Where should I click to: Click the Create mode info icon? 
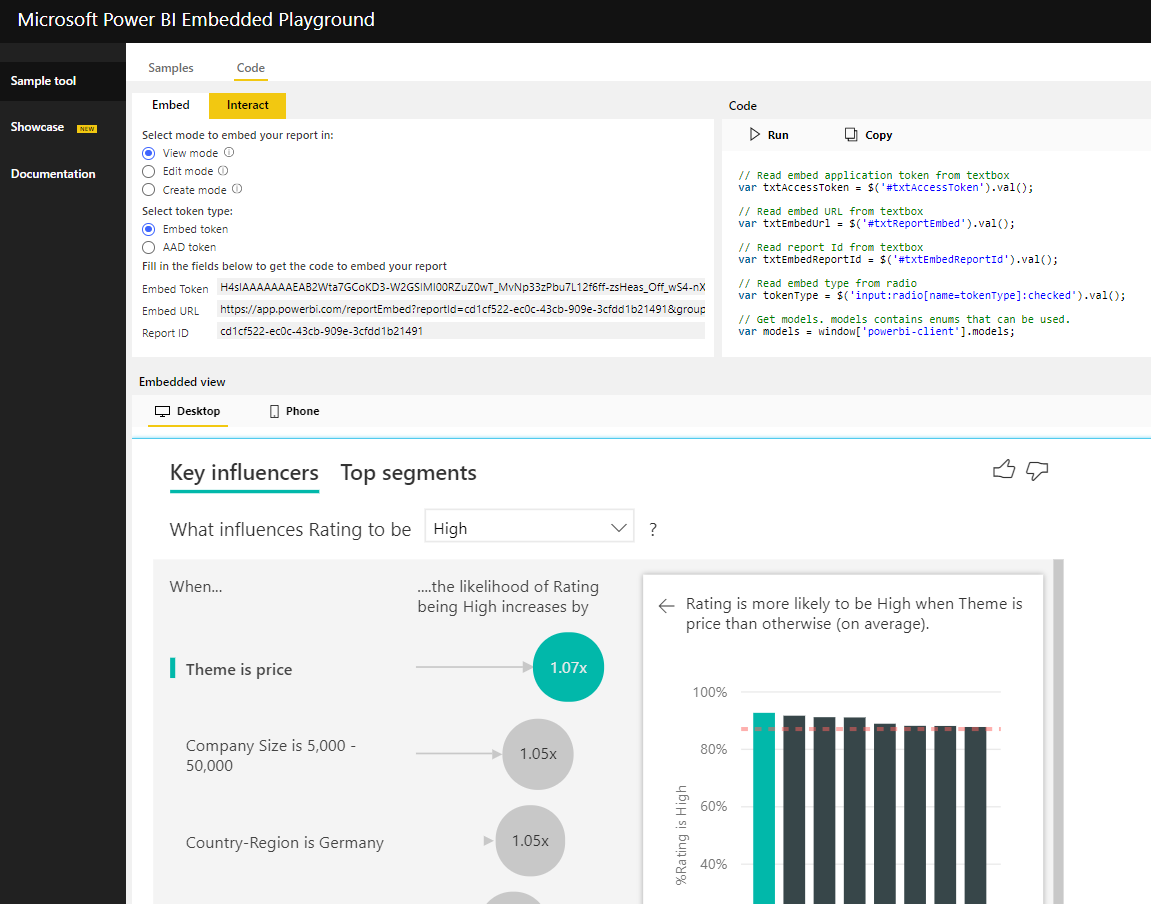point(237,189)
